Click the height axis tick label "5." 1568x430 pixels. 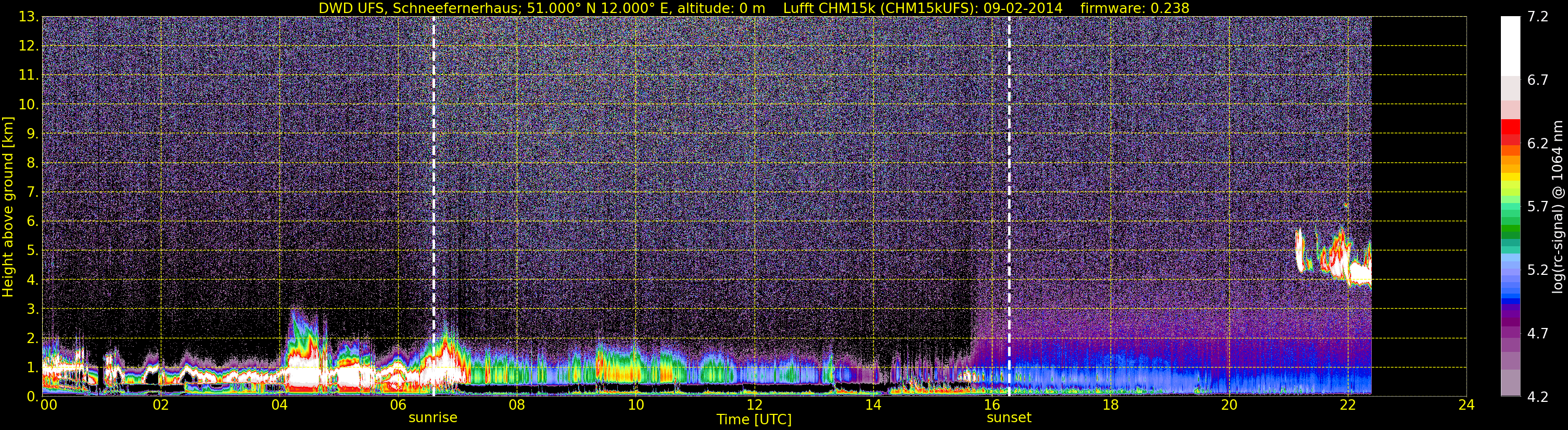coord(32,250)
